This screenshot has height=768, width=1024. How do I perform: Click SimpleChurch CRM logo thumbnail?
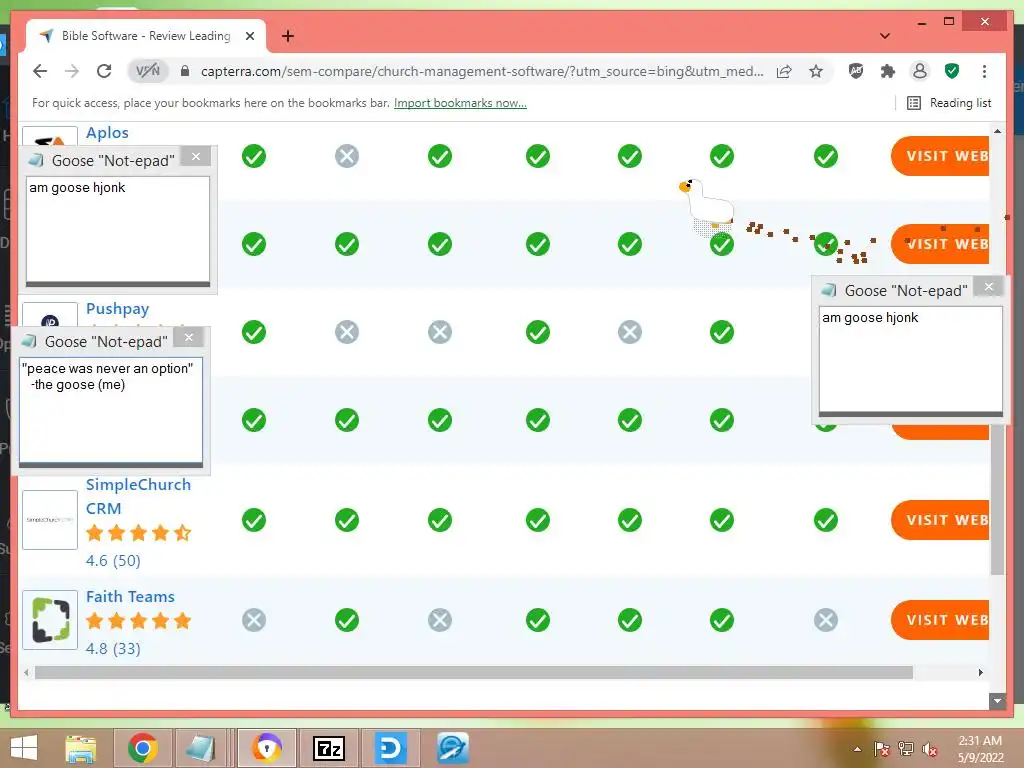pyautogui.click(x=50, y=520)
